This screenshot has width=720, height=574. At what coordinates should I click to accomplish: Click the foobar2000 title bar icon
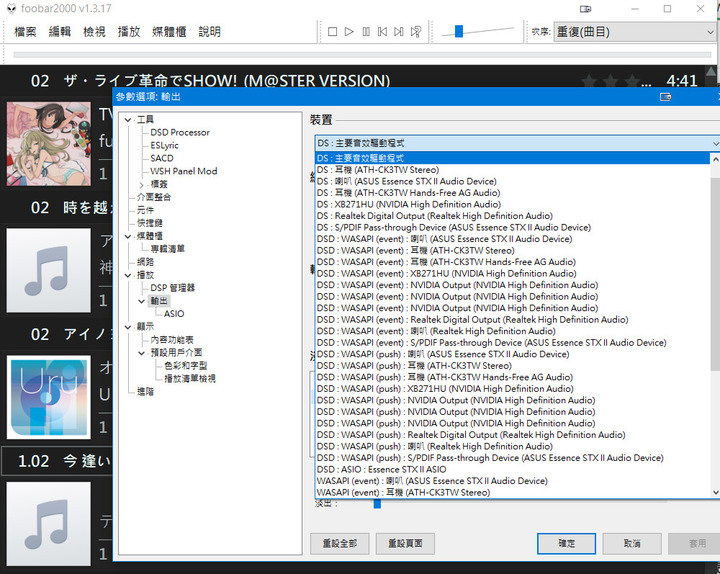pyautogui.click(x=12, y=8)
